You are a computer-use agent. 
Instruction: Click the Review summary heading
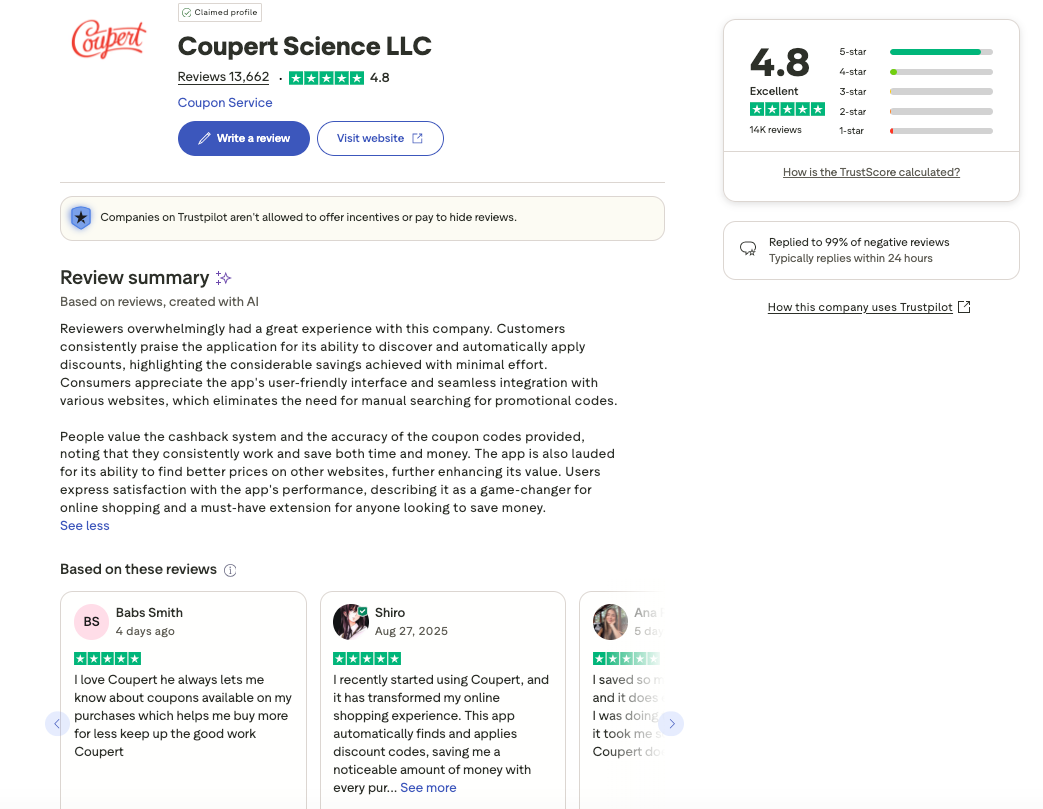click(x=134, y=277)
